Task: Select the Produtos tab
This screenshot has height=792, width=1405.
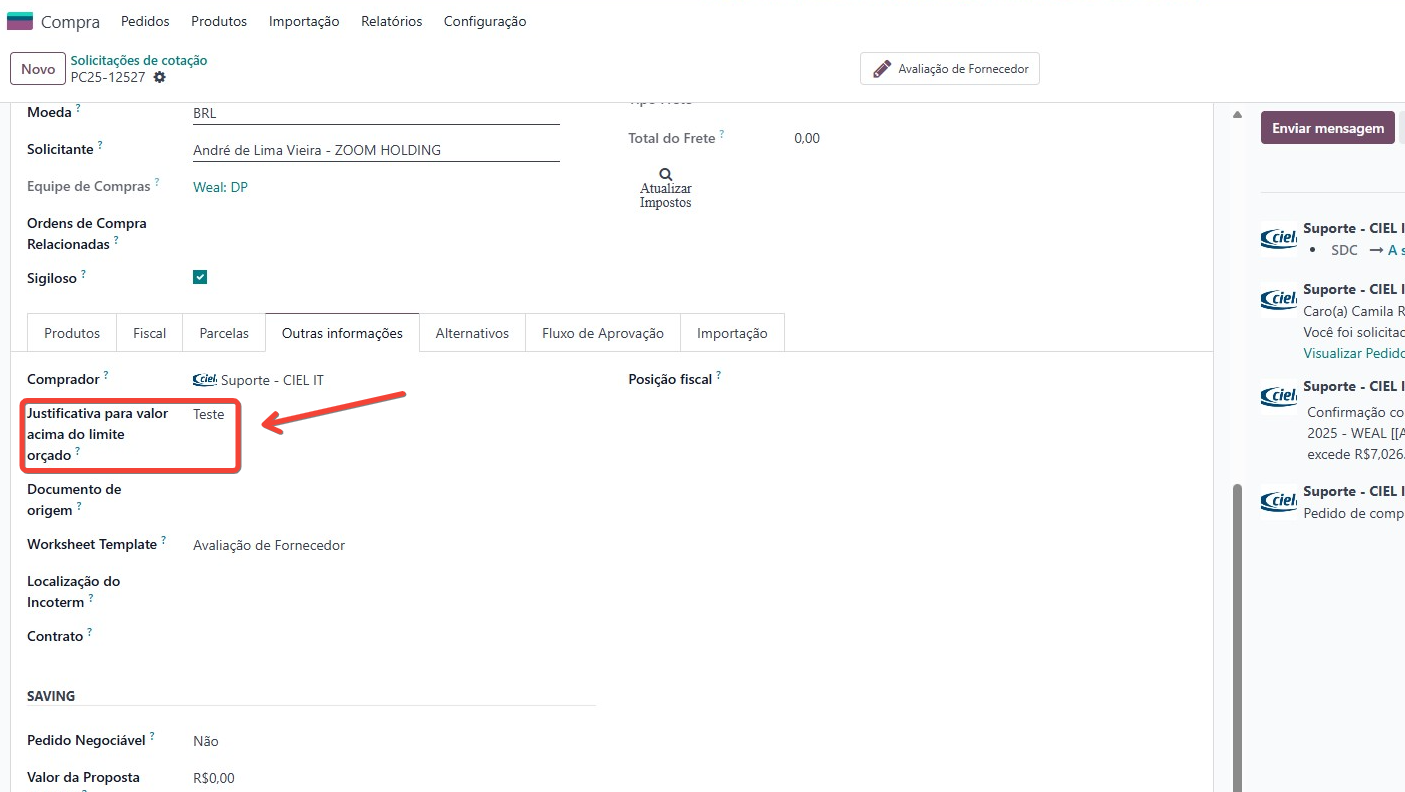Action: tap(72, 333)
